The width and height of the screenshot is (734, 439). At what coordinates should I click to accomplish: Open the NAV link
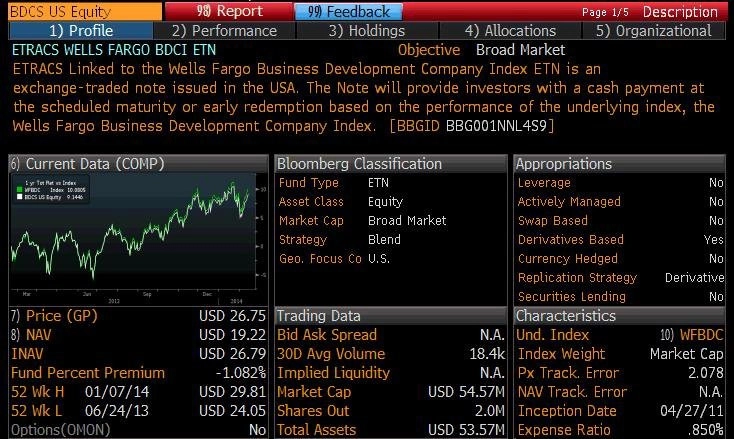[x=31, y=335]
